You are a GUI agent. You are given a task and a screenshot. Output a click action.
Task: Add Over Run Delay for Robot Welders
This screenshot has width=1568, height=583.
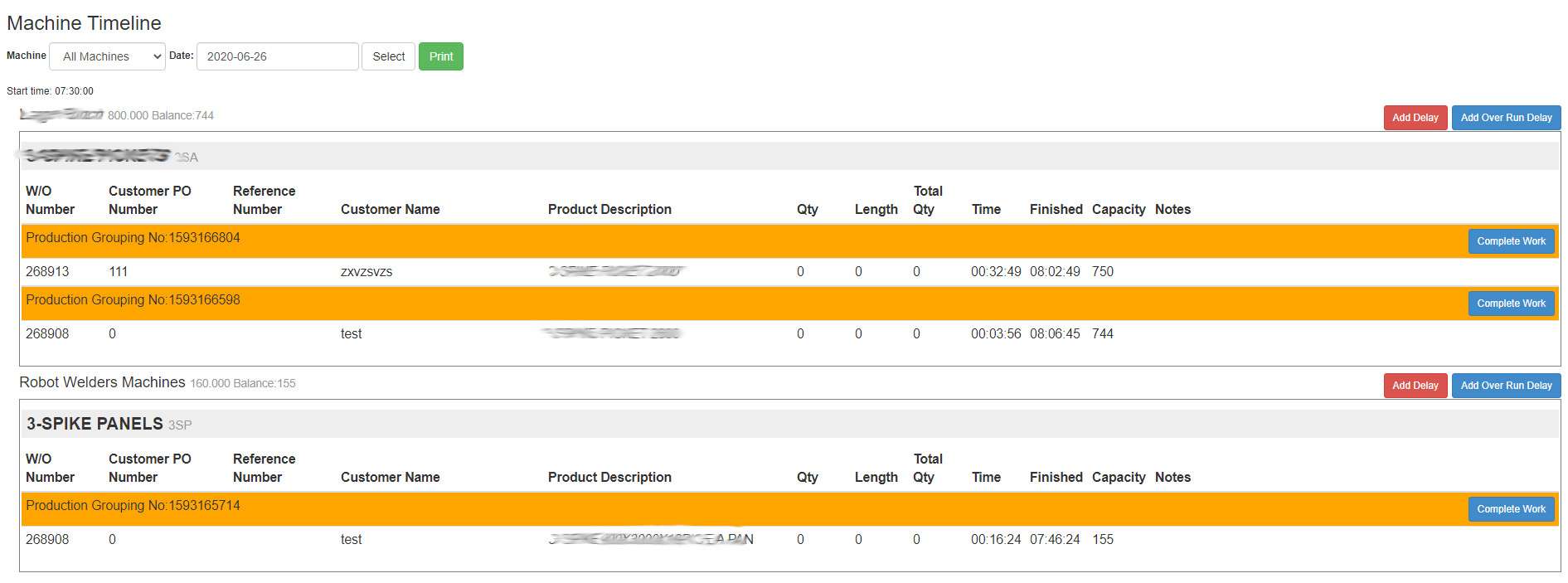1505,386
